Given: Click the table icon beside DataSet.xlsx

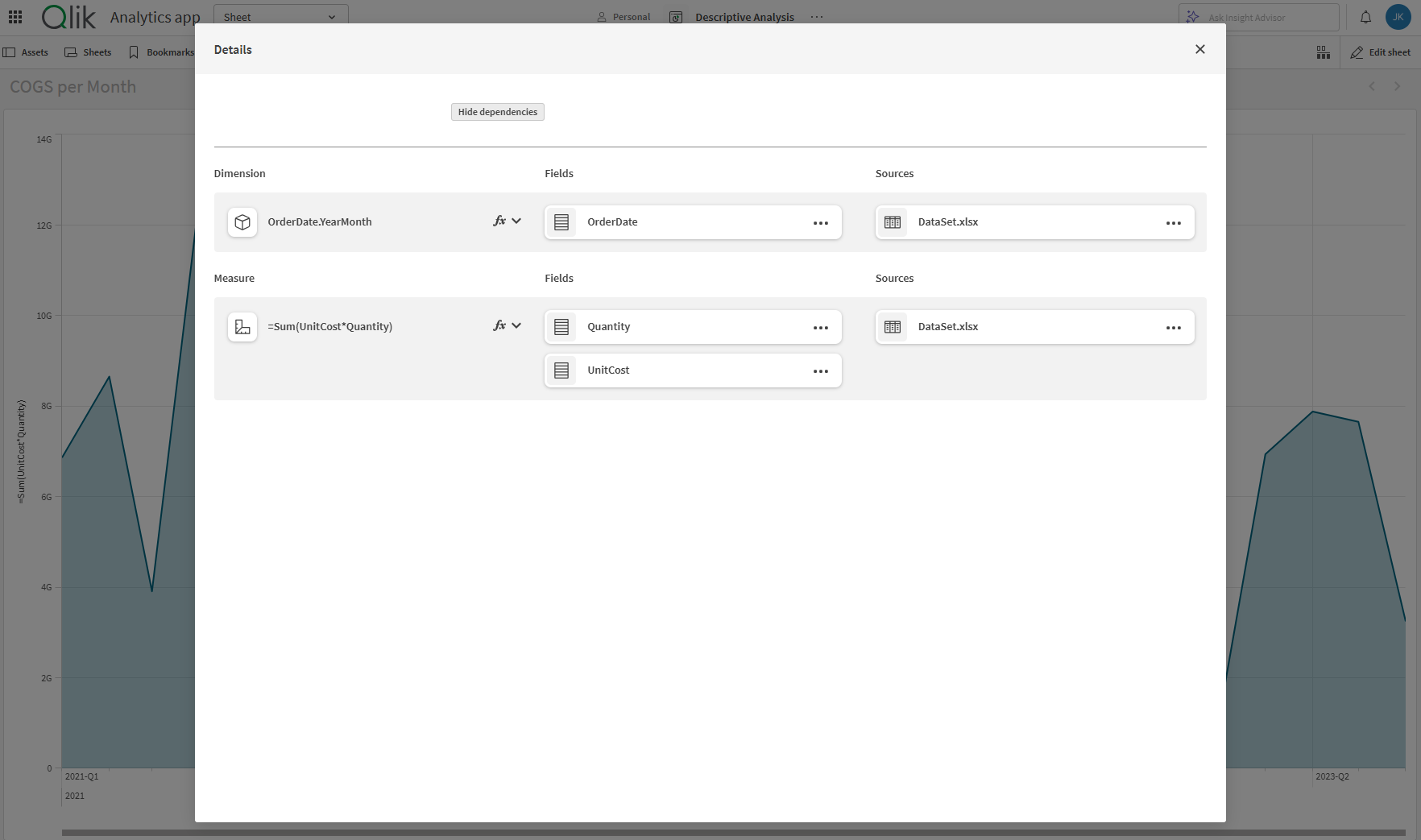Looking at the screenshot, I should pyautogui.click(x=893, y=222).
